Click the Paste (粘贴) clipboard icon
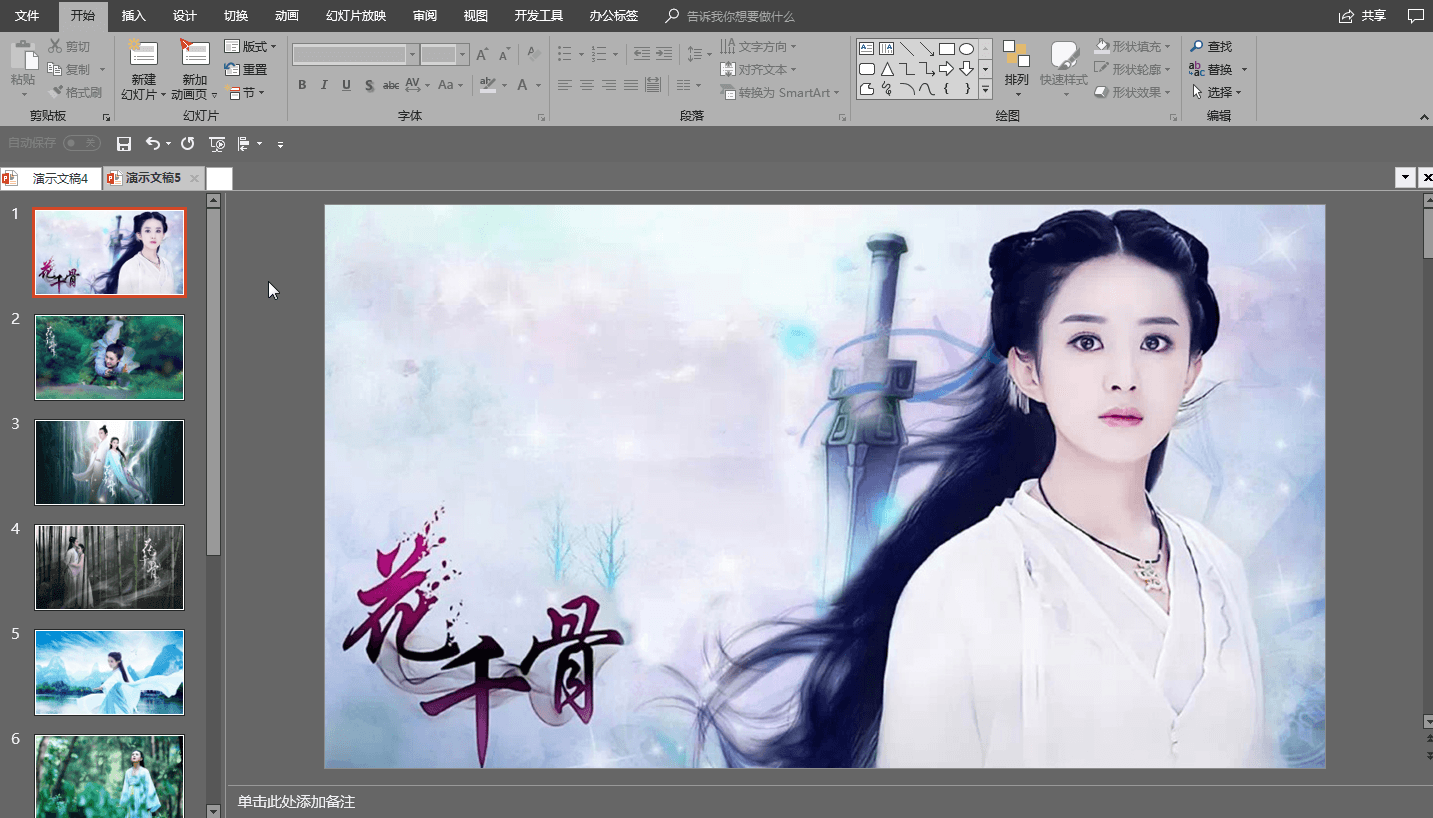This screenshot has width=1433, height=818. click(23, 56)
